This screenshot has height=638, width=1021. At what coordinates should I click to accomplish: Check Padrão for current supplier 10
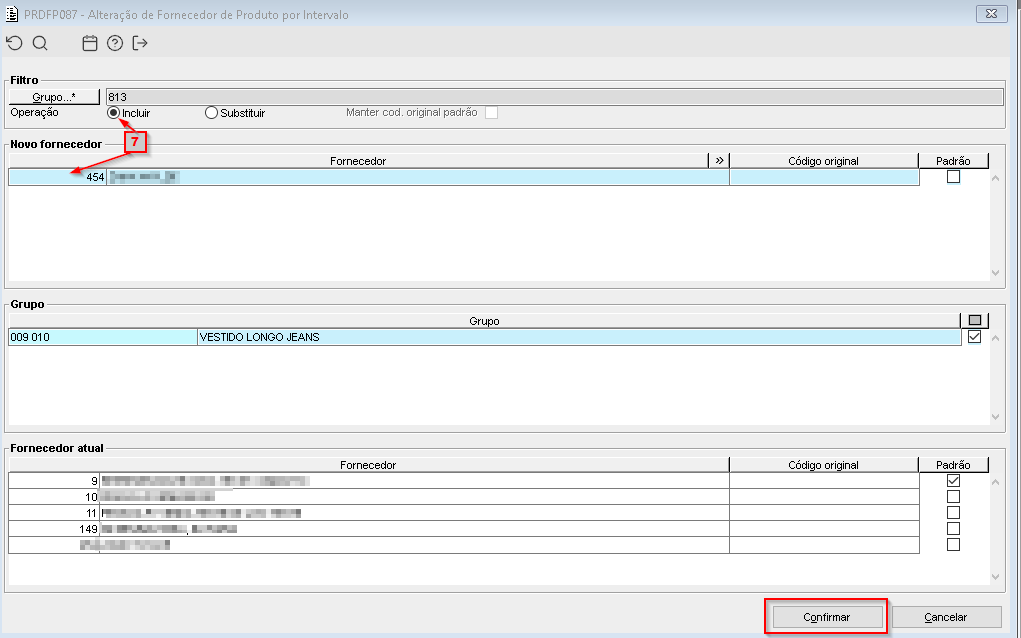pos(953,497)
